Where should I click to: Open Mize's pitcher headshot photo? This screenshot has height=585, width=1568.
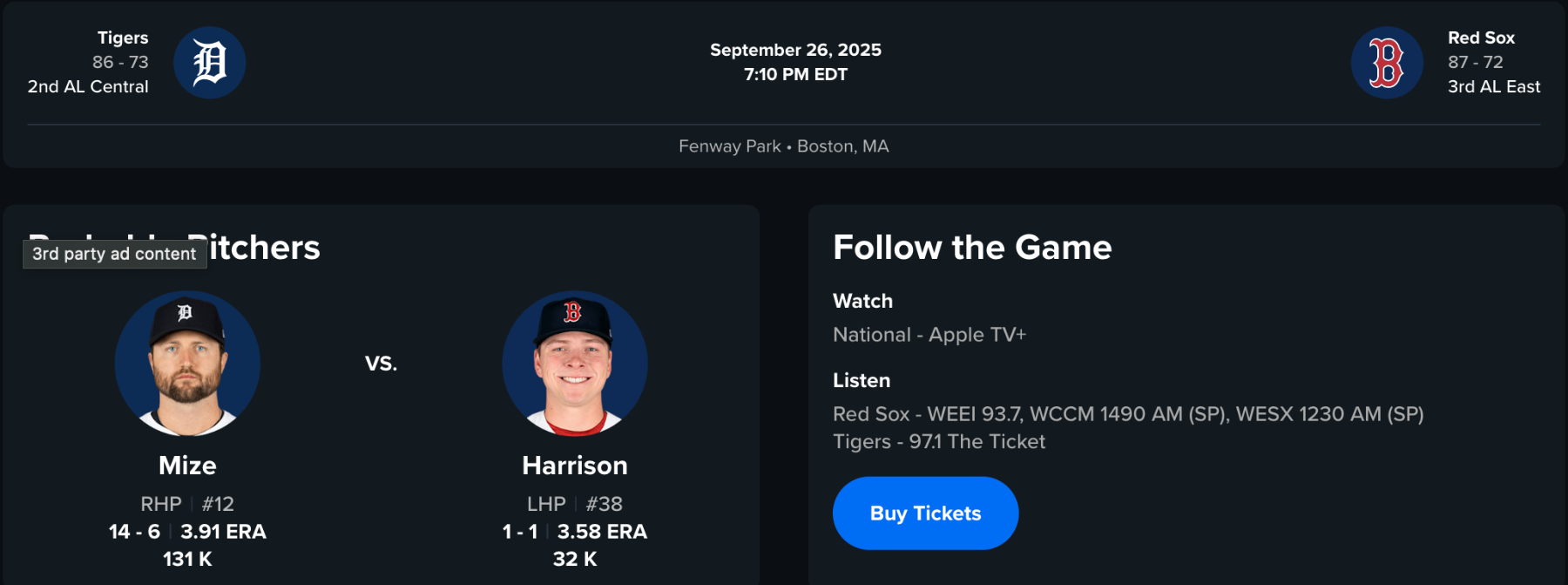point(187,363)
